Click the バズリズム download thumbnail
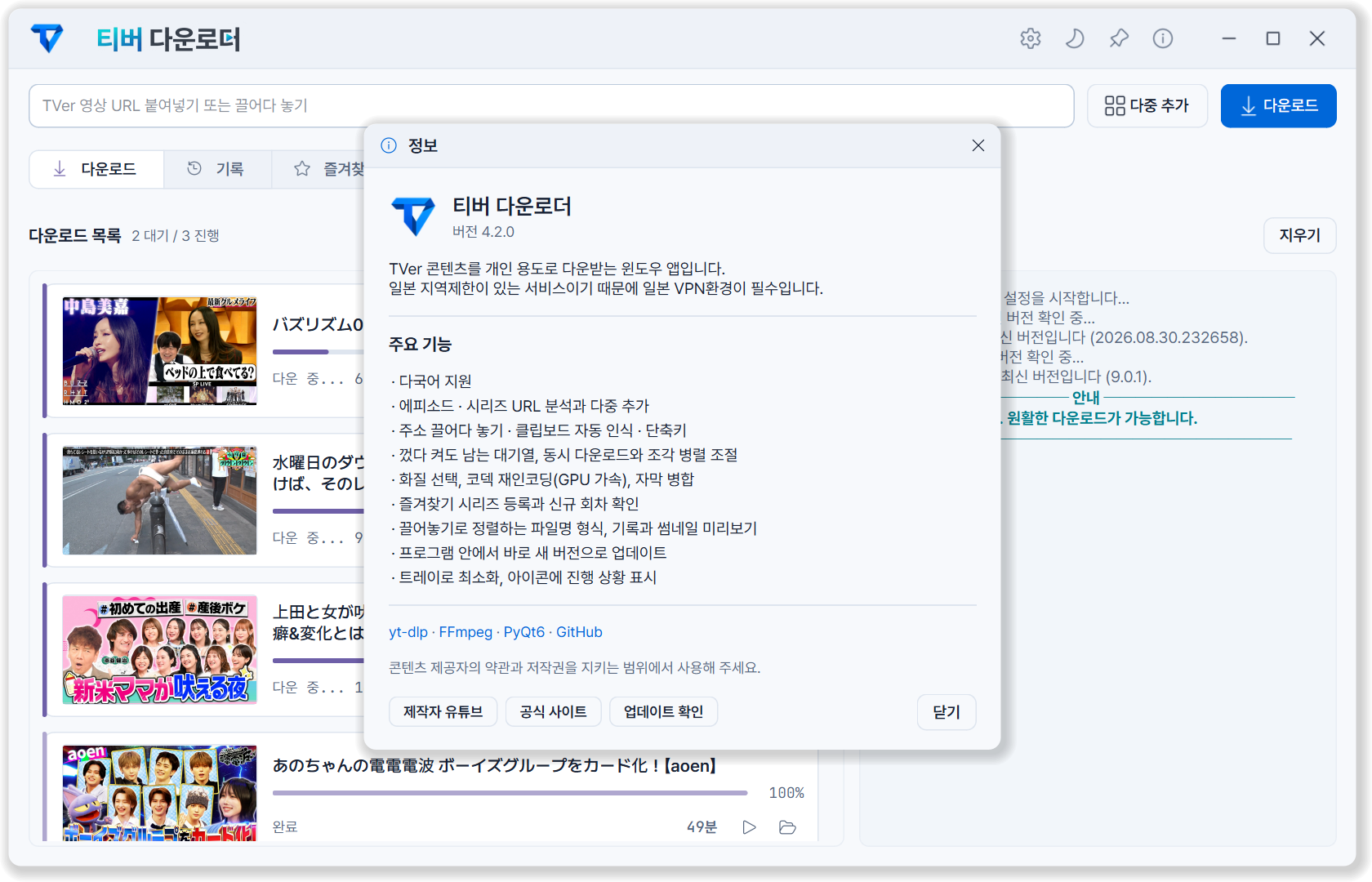Image resolution: width=1372 pixels, height=882 pixels. click(x=159, y=350)
